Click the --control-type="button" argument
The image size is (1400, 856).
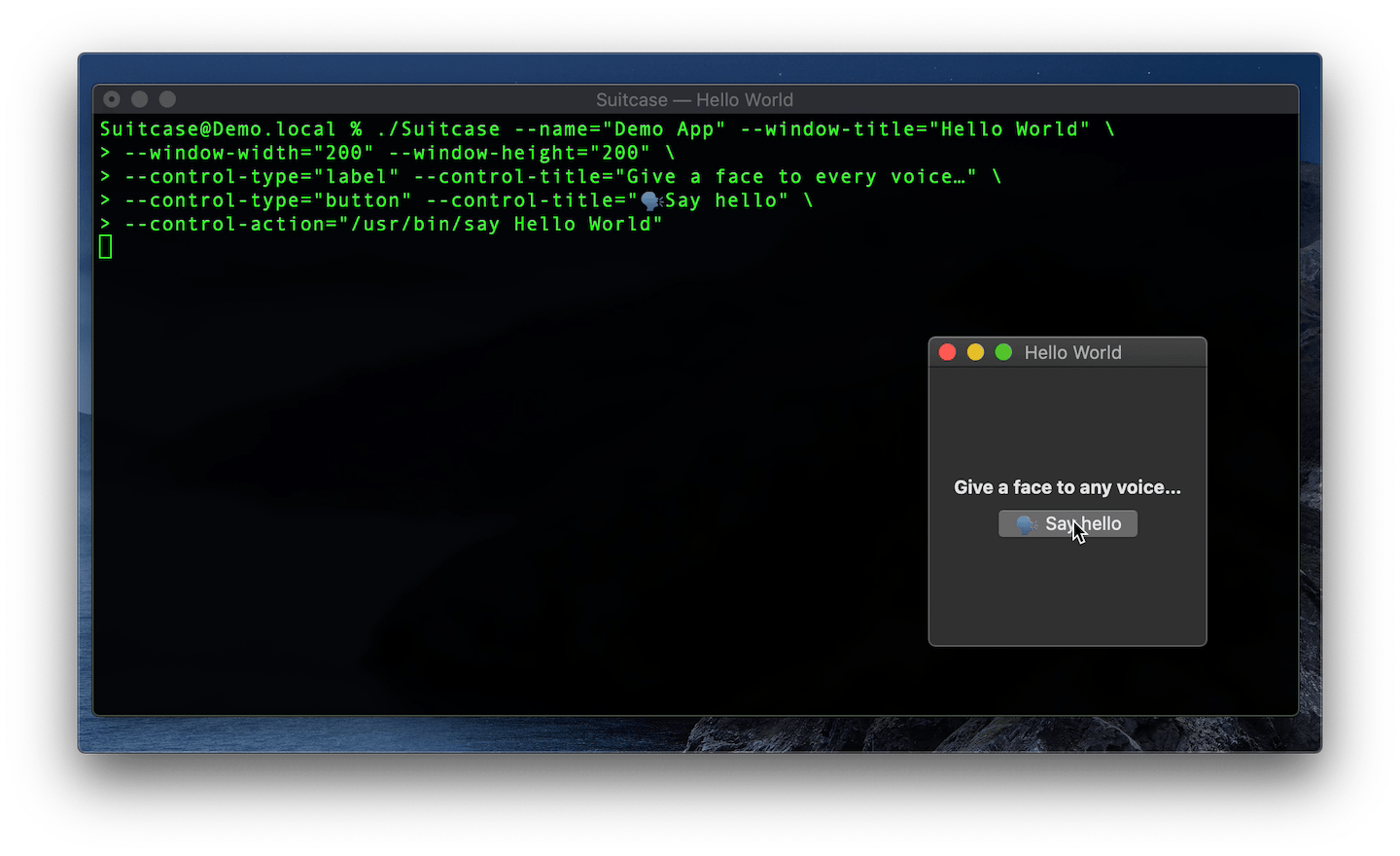(x=268, y=200)
